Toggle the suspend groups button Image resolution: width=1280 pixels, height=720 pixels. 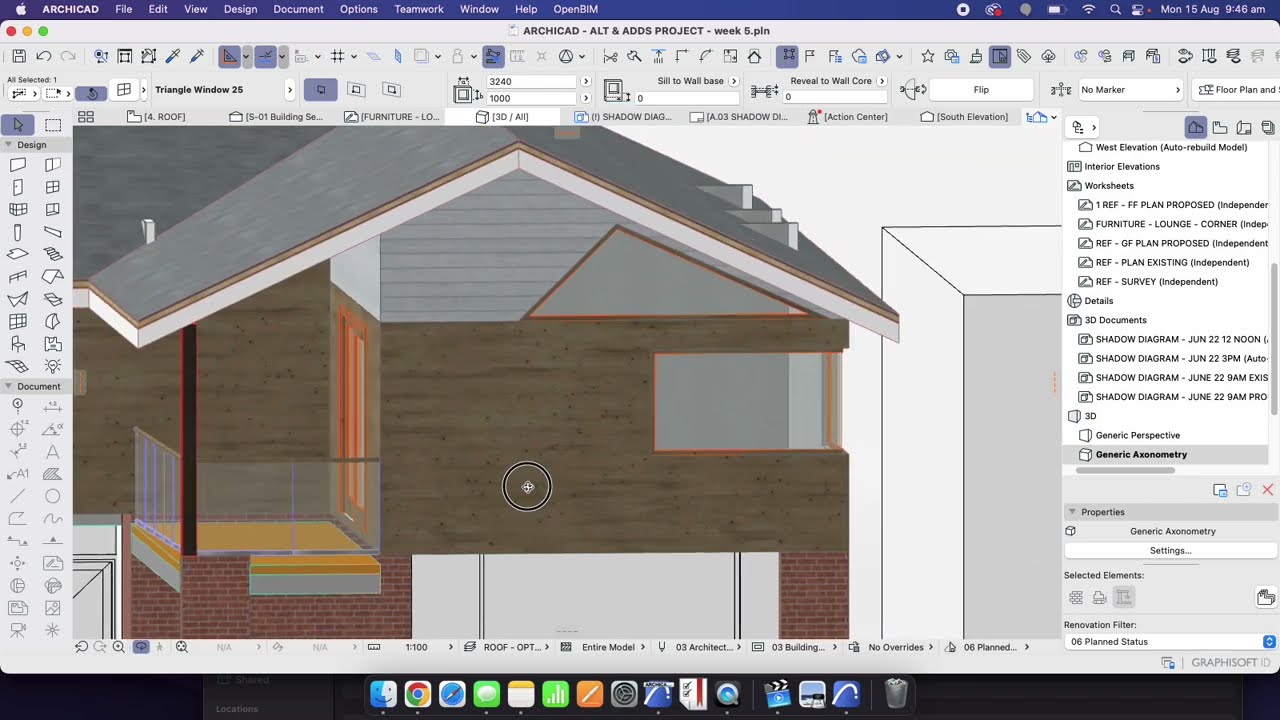(790, 56)
